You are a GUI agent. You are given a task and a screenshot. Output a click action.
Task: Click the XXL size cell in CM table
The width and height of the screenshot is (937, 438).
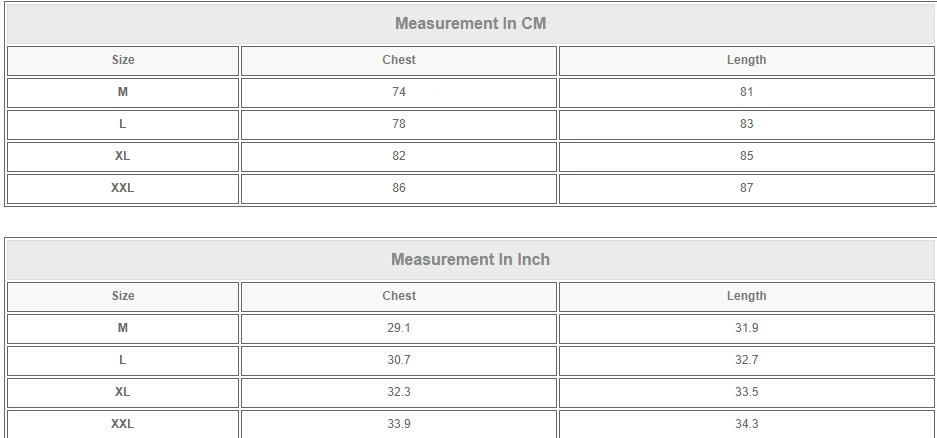tap(123, 188)
